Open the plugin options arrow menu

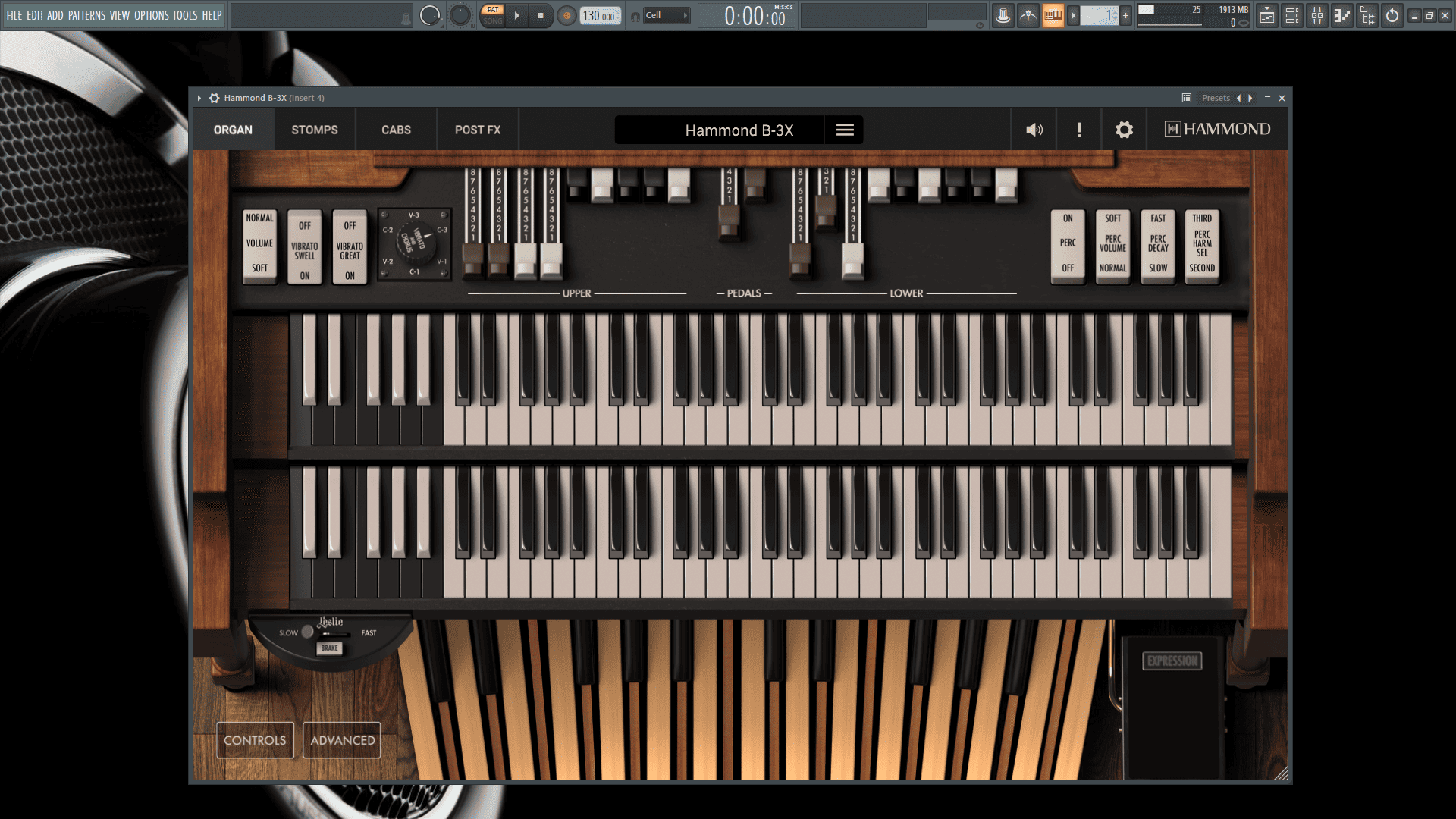click(x=199, y=98)
